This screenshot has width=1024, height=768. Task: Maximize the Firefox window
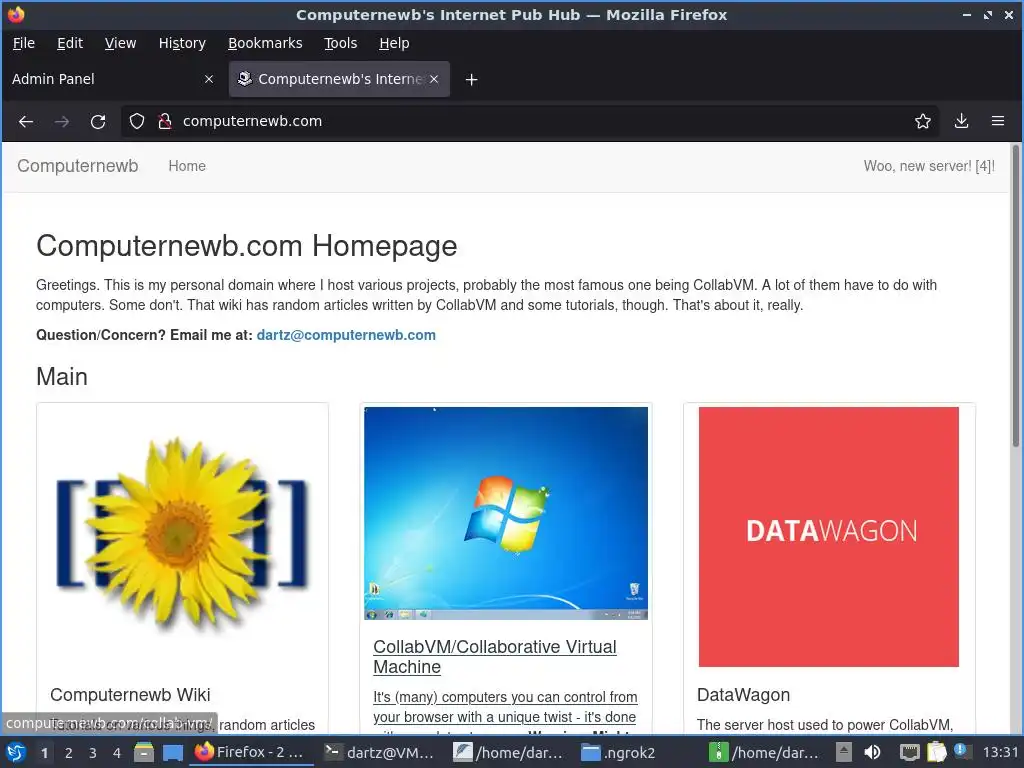click(987, 15)
